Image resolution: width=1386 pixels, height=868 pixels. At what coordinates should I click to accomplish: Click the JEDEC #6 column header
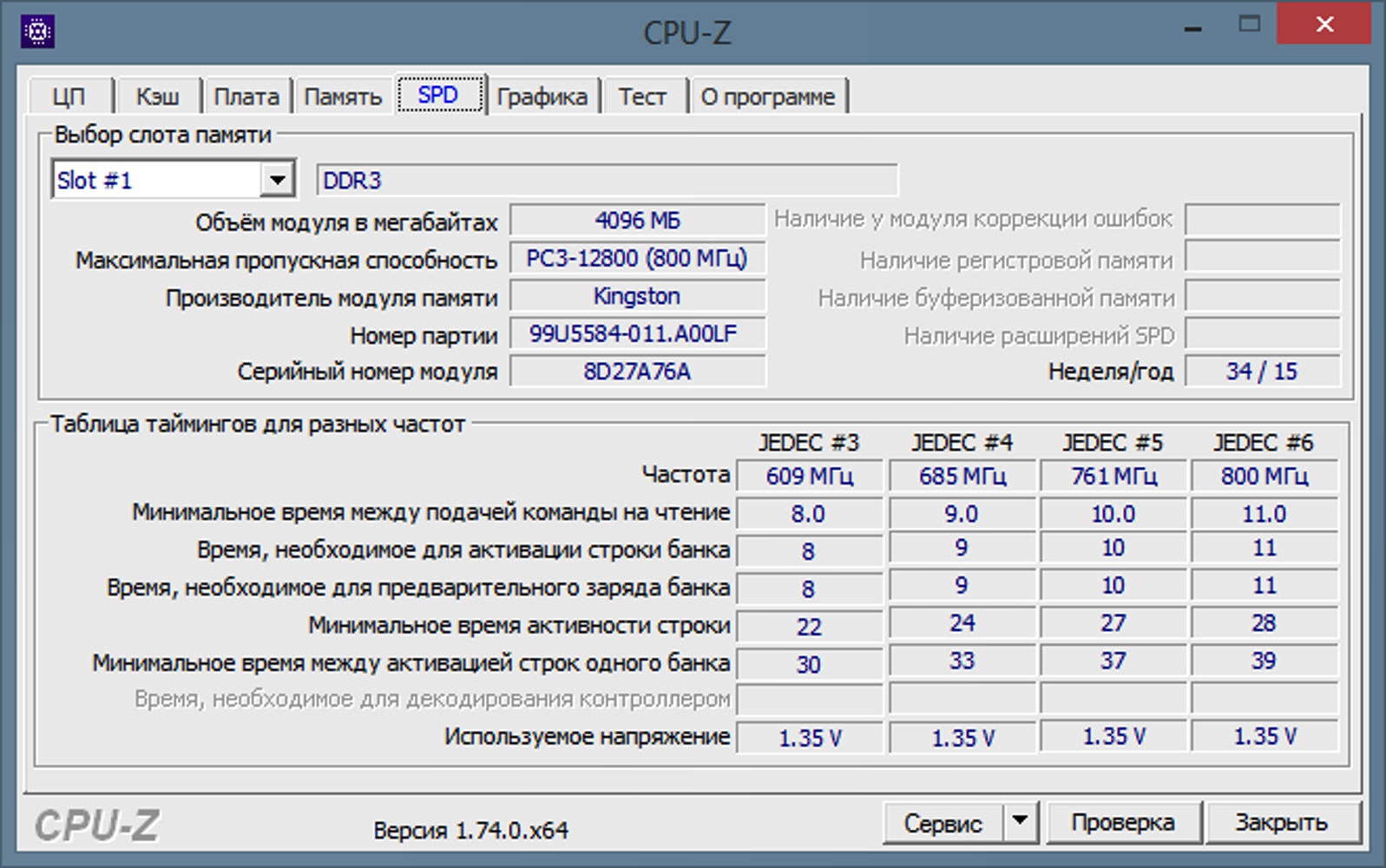click(x=1264, y=443)
